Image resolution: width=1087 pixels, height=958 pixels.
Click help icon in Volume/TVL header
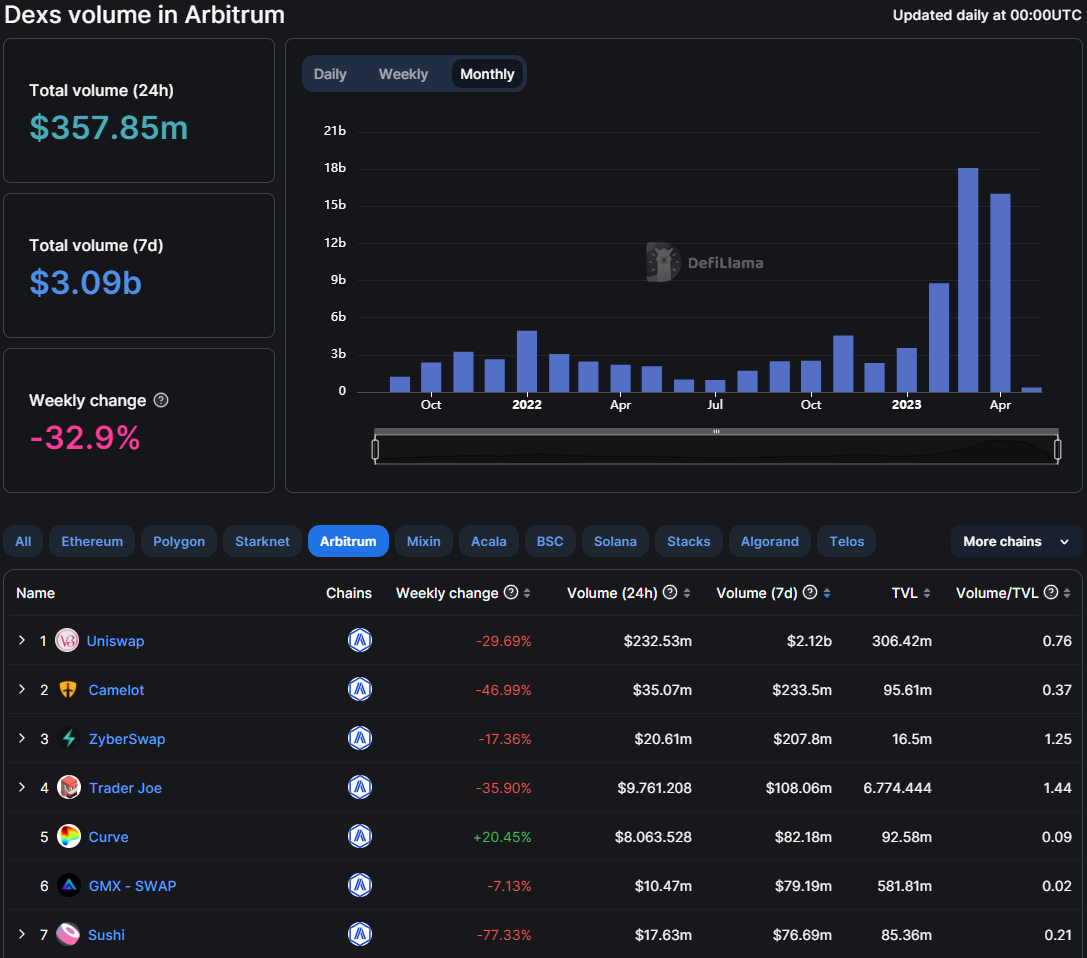tap(1051, 592)
